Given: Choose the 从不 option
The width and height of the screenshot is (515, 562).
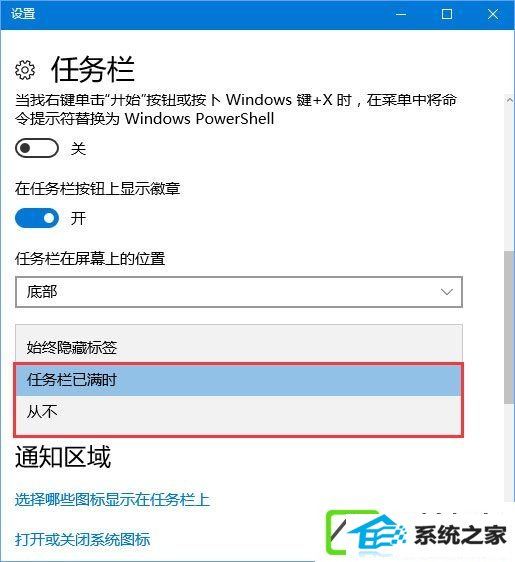Looking at the screenshot, I should (x=239, y=411).
